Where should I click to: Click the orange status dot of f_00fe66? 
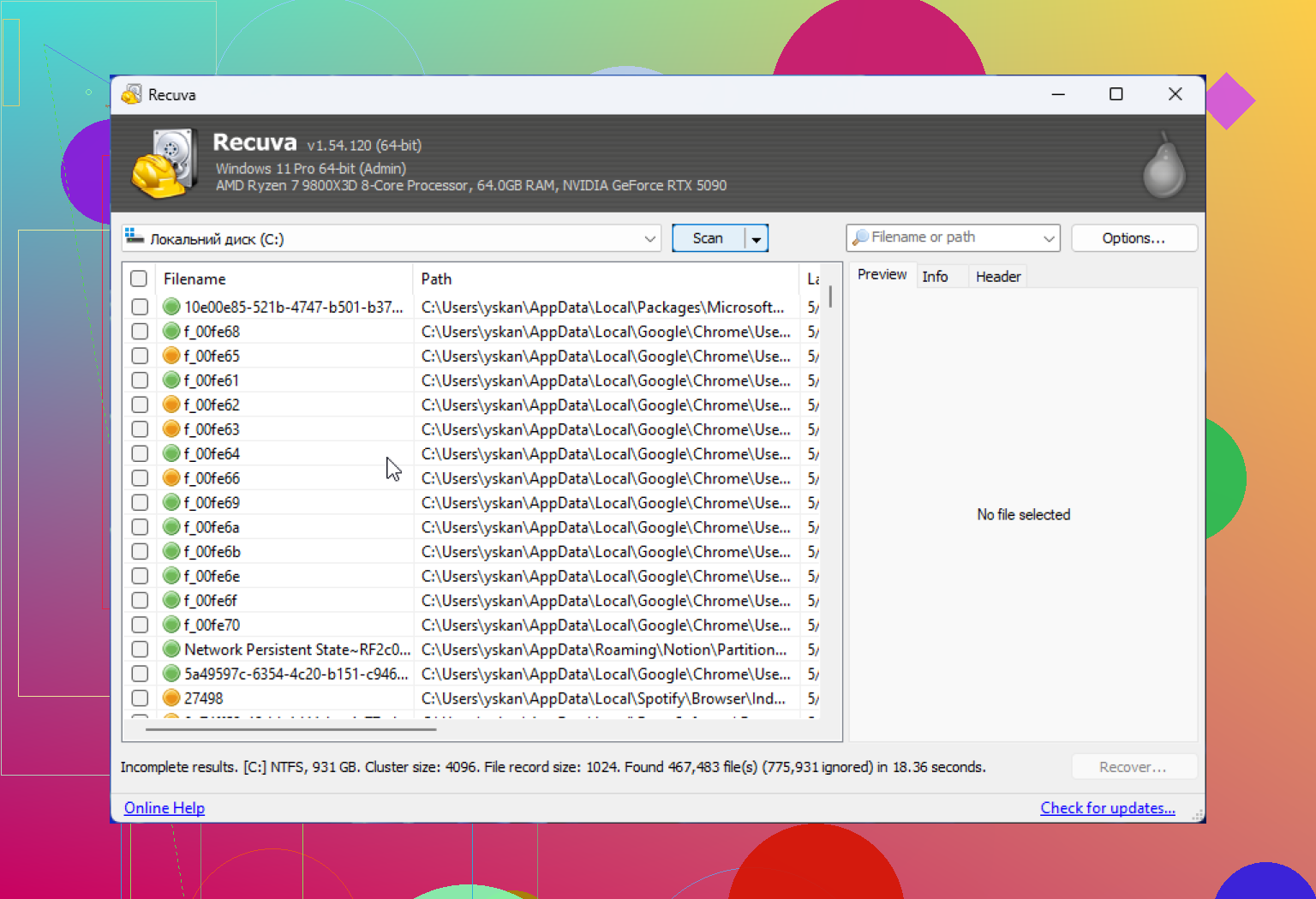tap(171, 477)
